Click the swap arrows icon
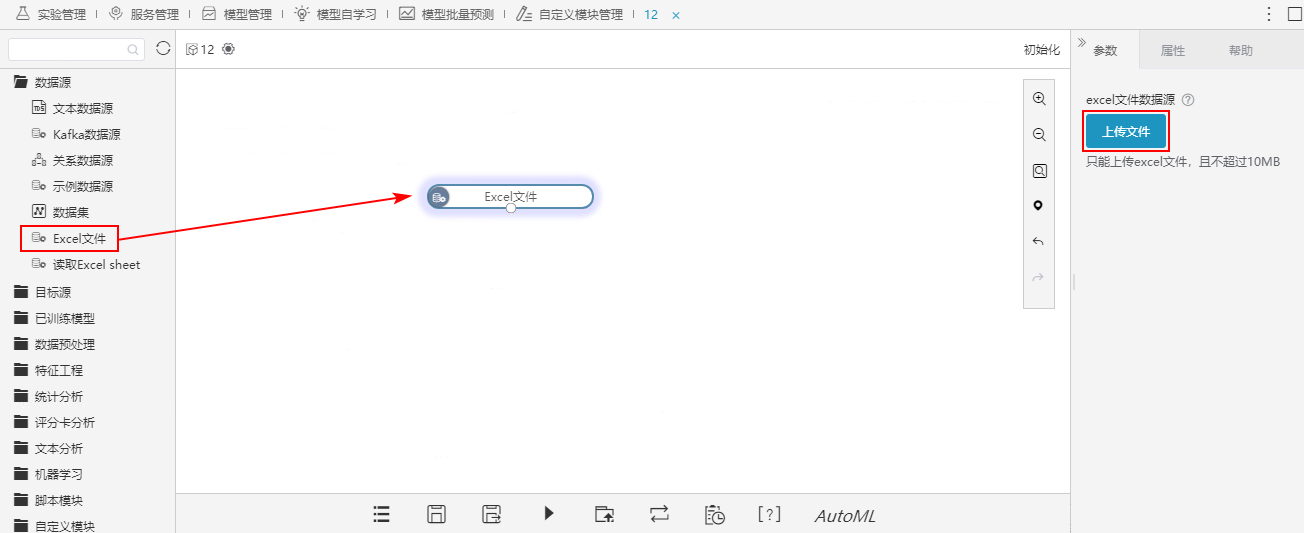The width and height of the screenshot is (1304, 533). tap(659, 514)
